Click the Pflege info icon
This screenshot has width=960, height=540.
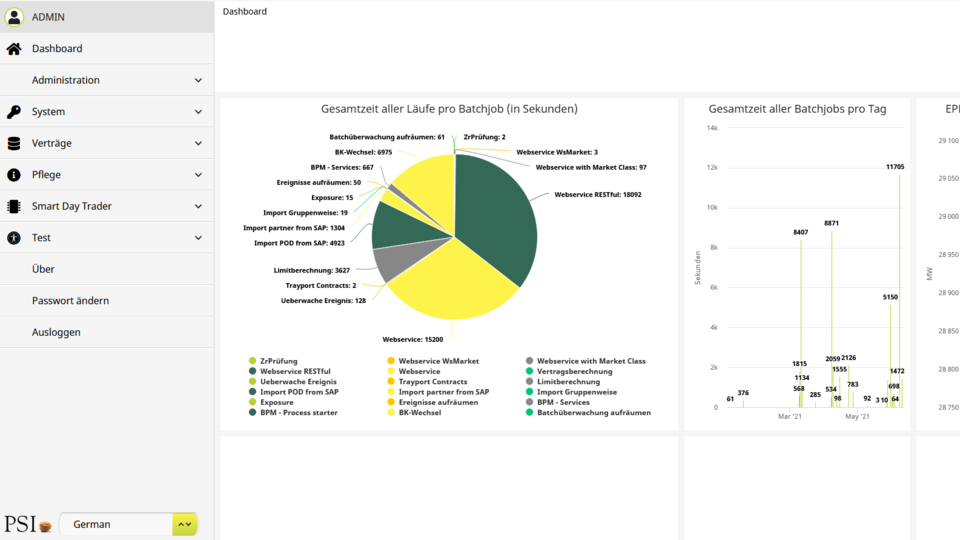point(14,175)
